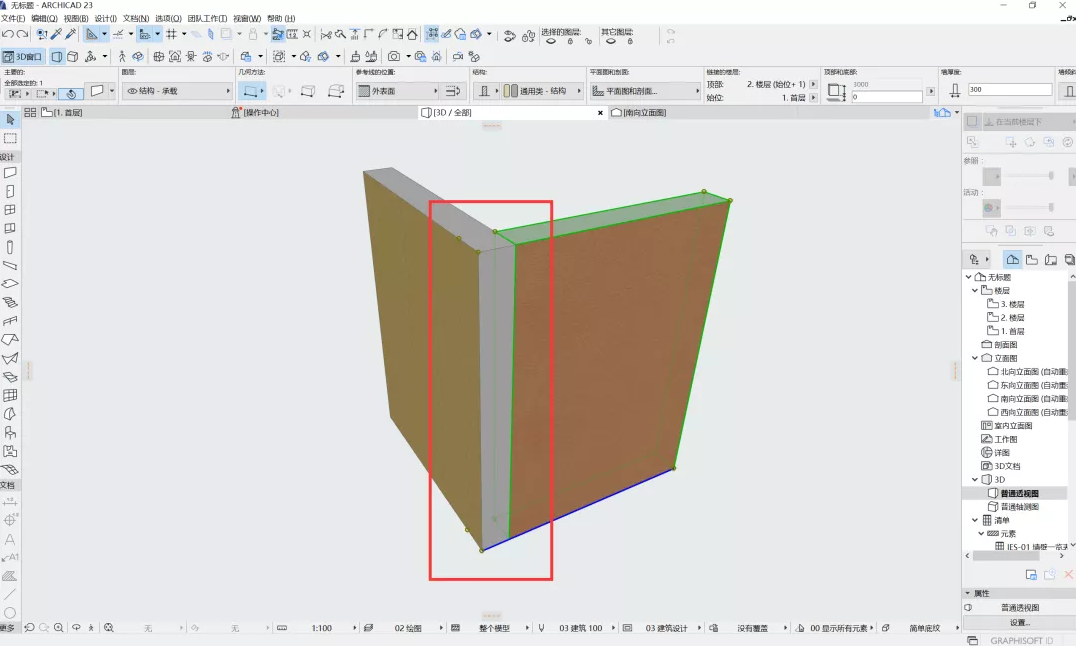
Task: Open the 编辑(E) menu
Action: coord(44,19)
